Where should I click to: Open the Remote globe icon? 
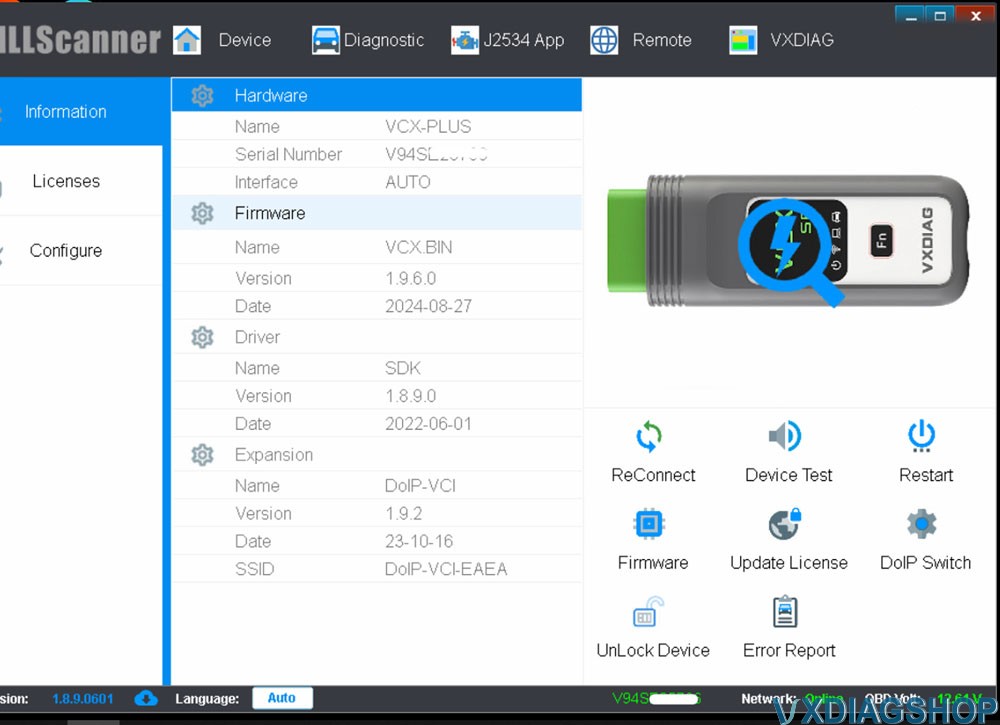(604, 40)
